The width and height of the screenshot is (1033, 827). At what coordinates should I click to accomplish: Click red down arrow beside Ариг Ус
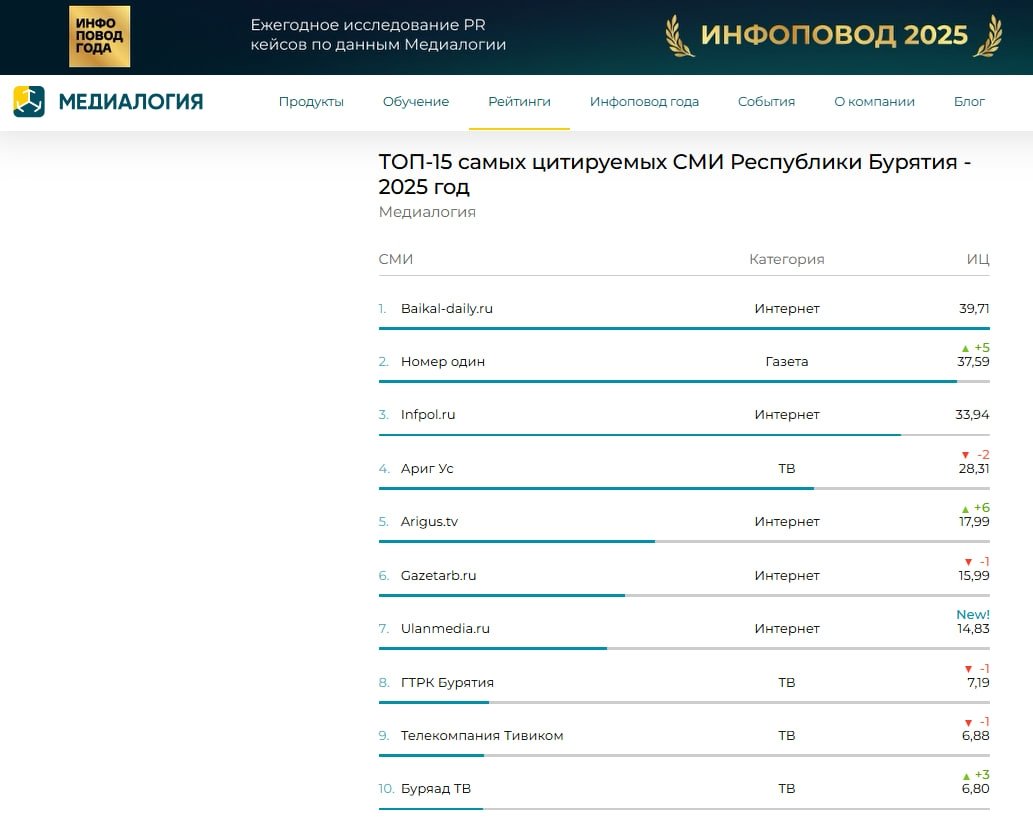click(x=967, y=455)
